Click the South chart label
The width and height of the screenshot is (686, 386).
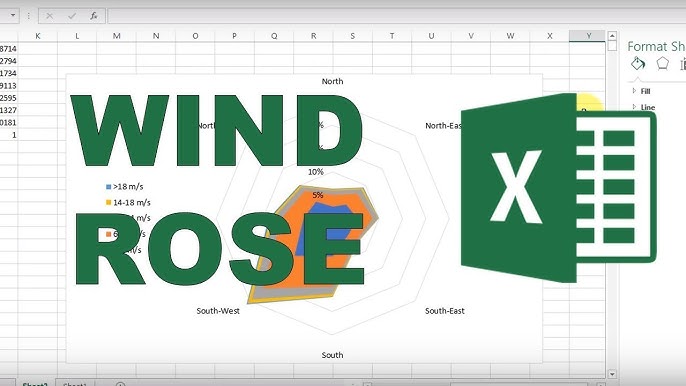pos(332,355)
